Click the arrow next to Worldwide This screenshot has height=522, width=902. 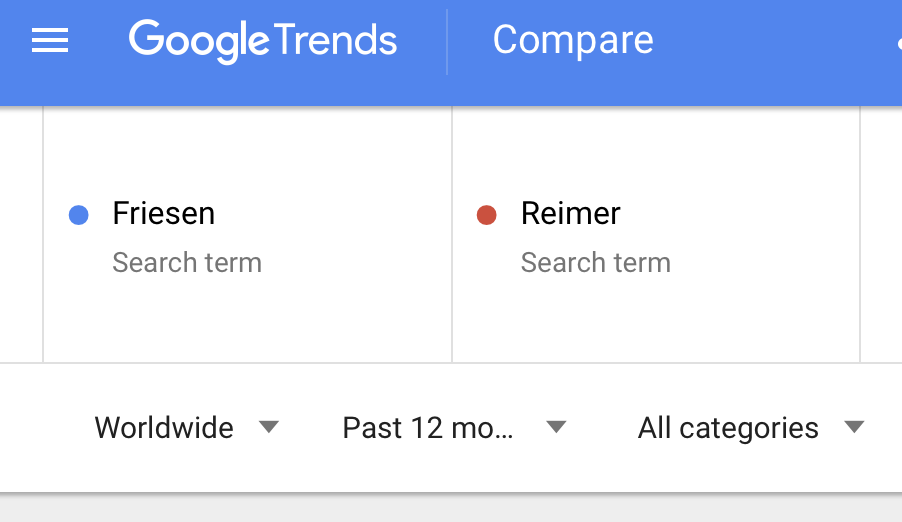(x=269, y=427)
